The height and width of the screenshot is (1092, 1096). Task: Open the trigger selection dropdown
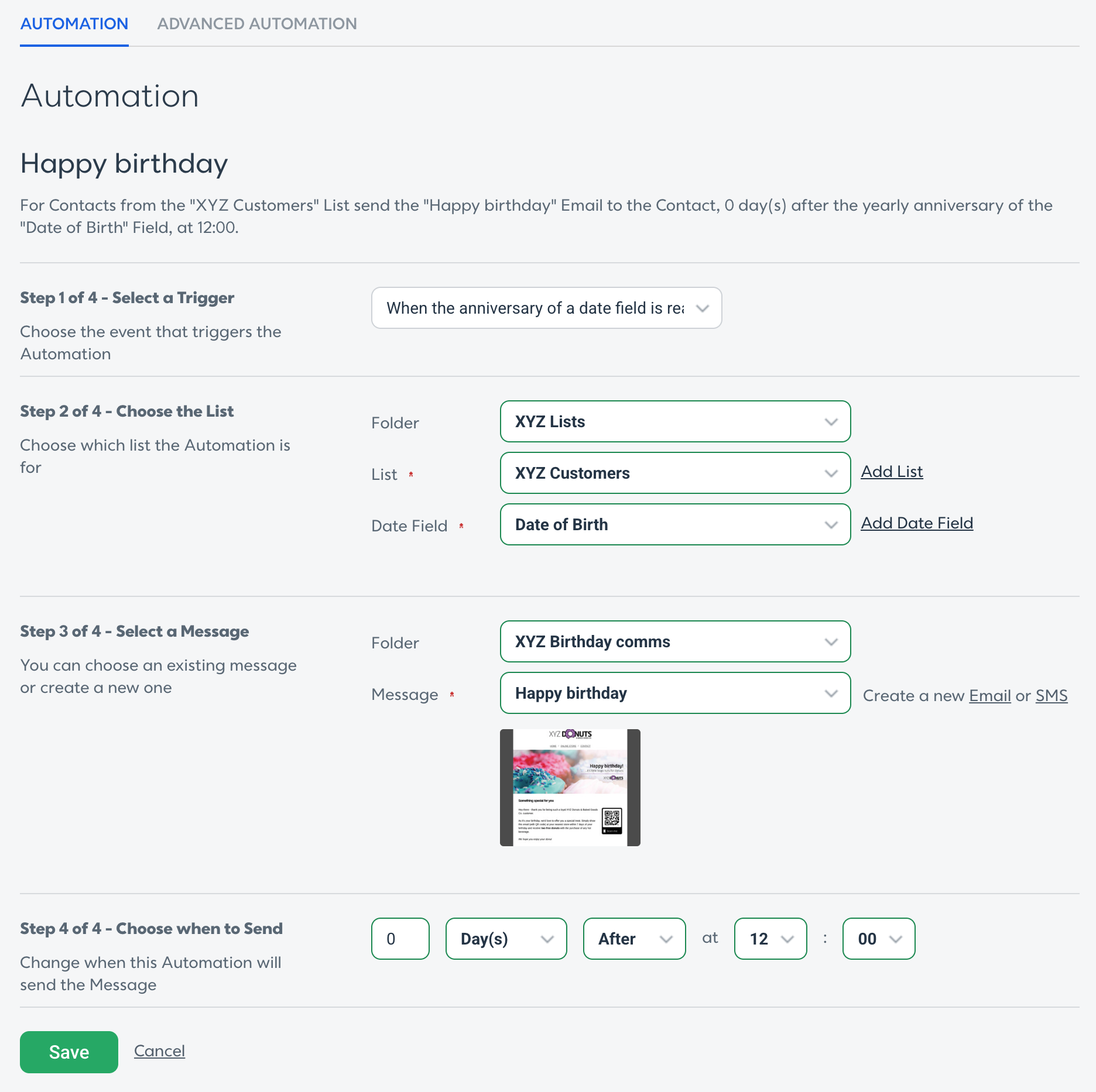pyautogui.click(x=547, y=308)
